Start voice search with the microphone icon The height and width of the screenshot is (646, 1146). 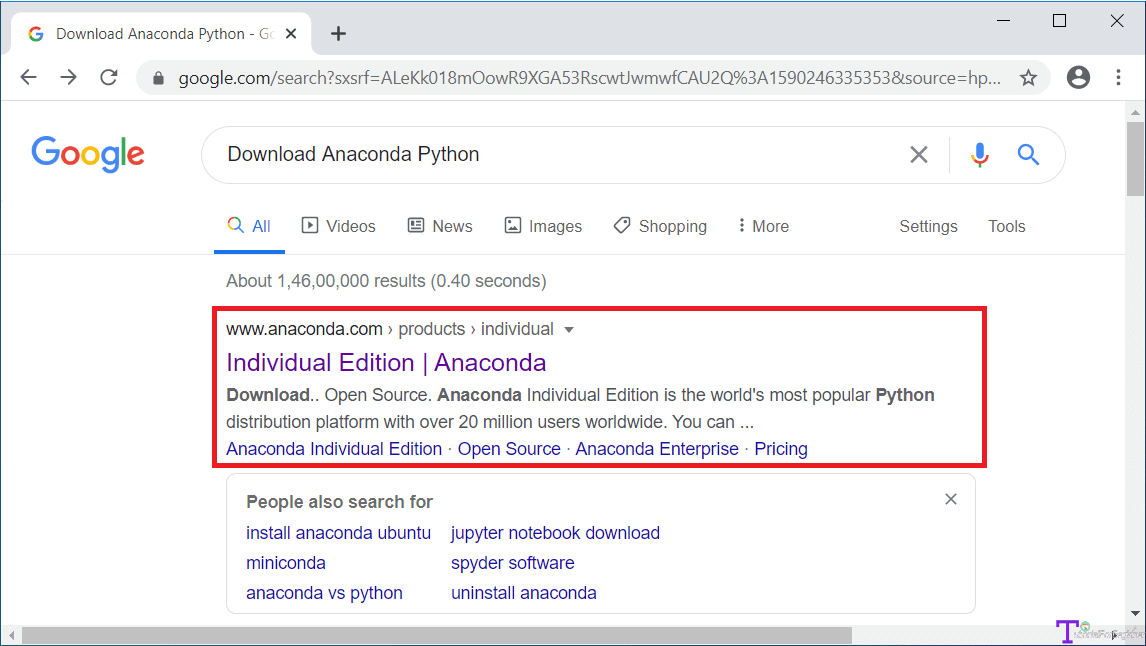pyautogui.click(x=979, y=154)
